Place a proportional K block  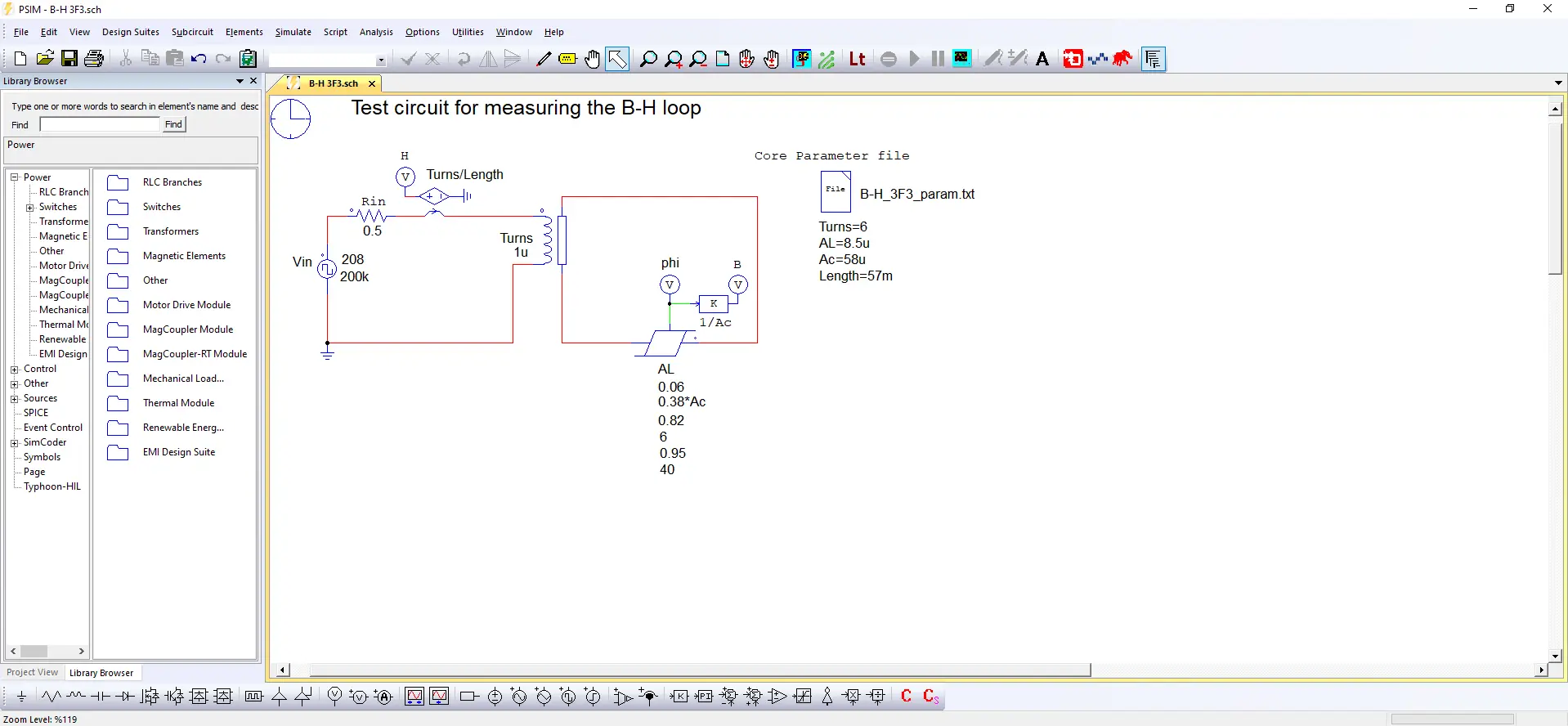[679, 697]
